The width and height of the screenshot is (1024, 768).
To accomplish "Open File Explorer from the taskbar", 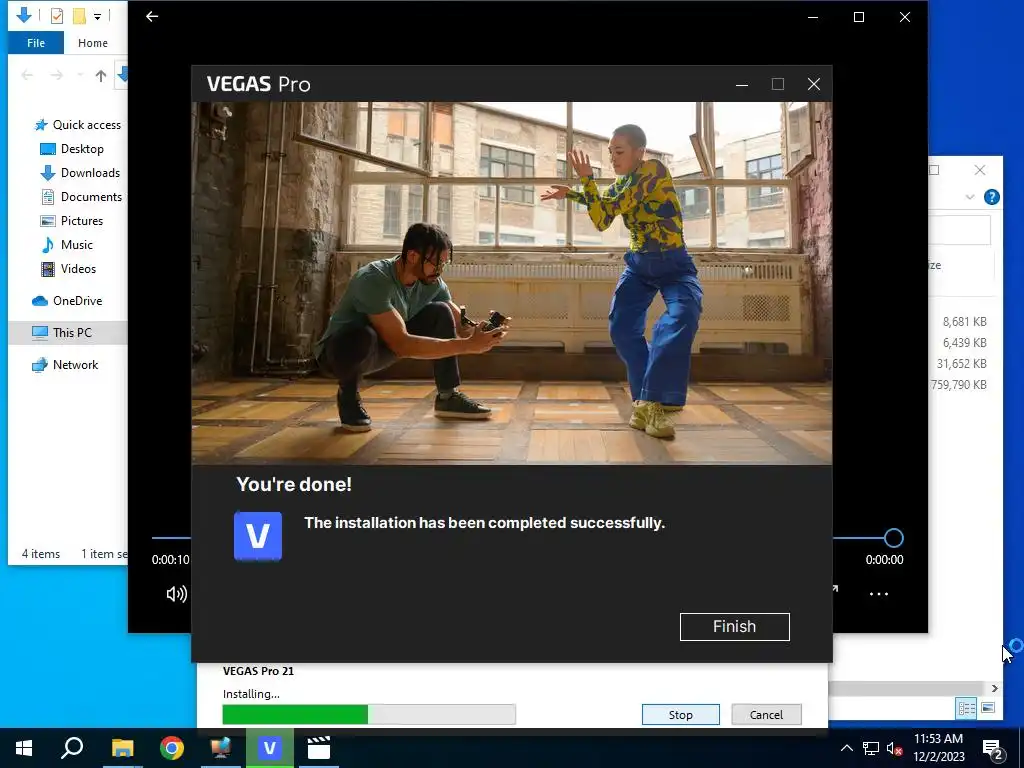I will click(x=122, y=748).
